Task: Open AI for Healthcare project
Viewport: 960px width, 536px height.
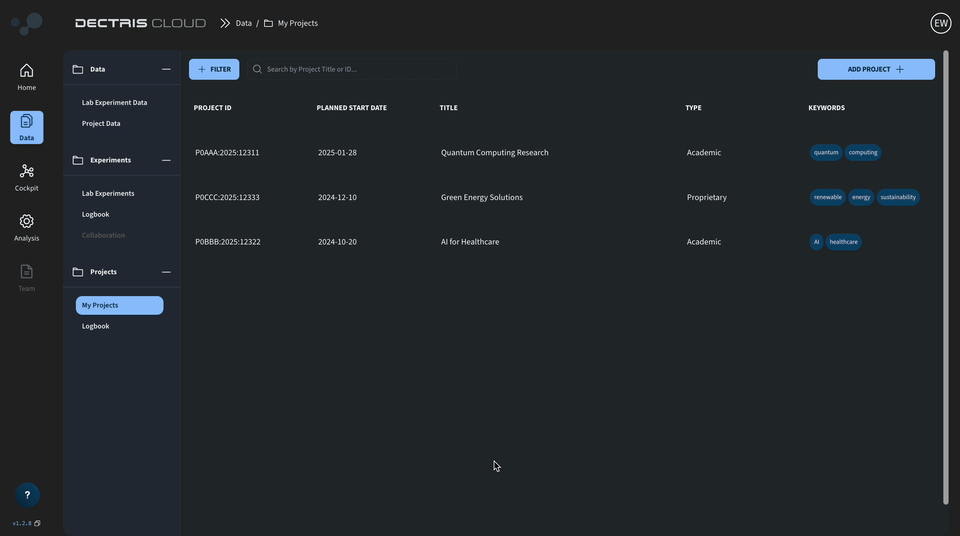Action: pyautogui.click(x=470, y=242)
